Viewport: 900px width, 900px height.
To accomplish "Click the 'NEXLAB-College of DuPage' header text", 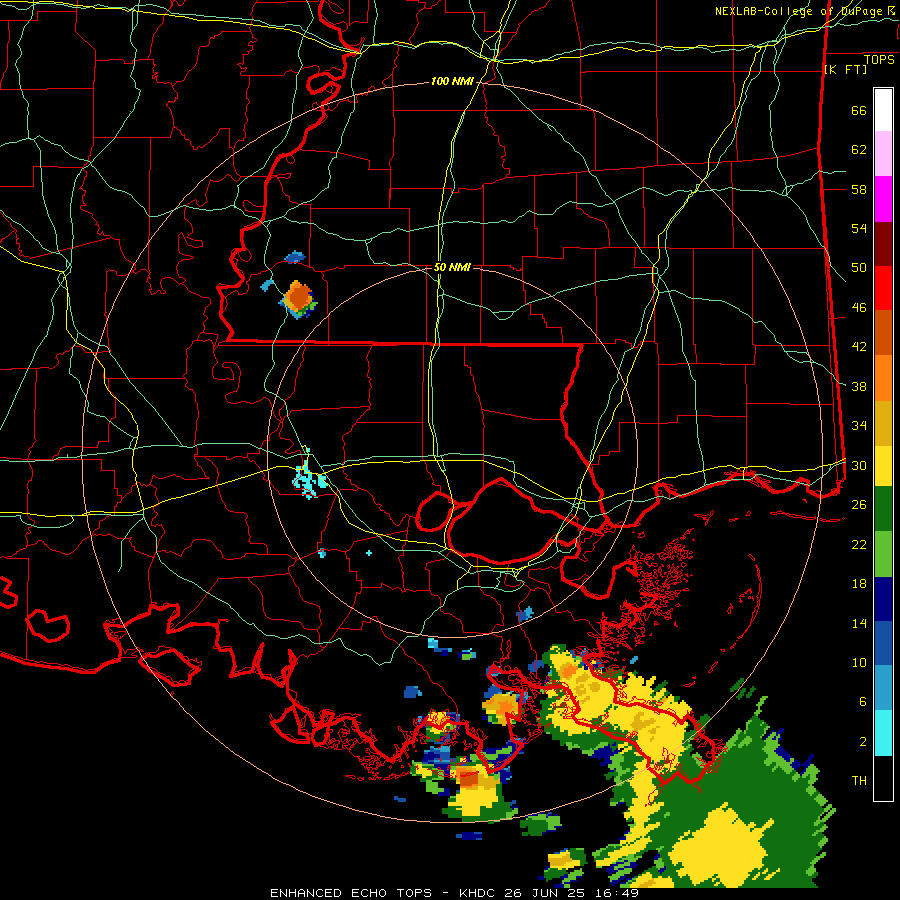I will 799,11.
